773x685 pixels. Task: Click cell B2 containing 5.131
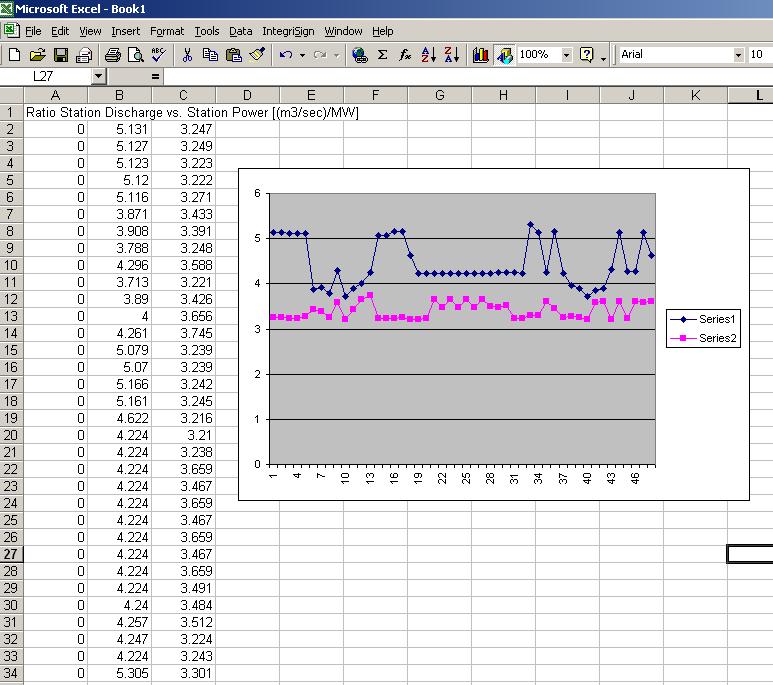click(x=119, y=130)
